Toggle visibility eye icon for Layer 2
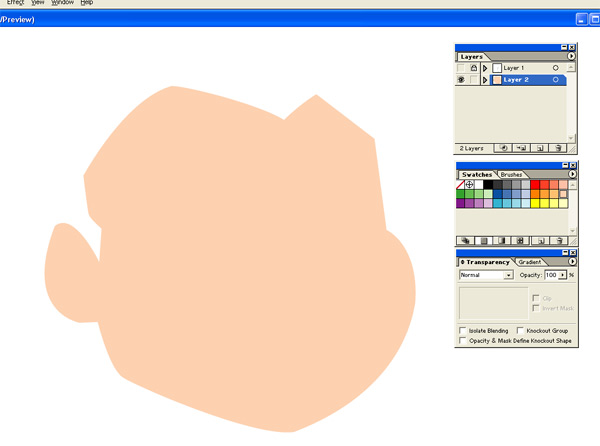Viewport: 600px width, 446px height. coord(461,80)
